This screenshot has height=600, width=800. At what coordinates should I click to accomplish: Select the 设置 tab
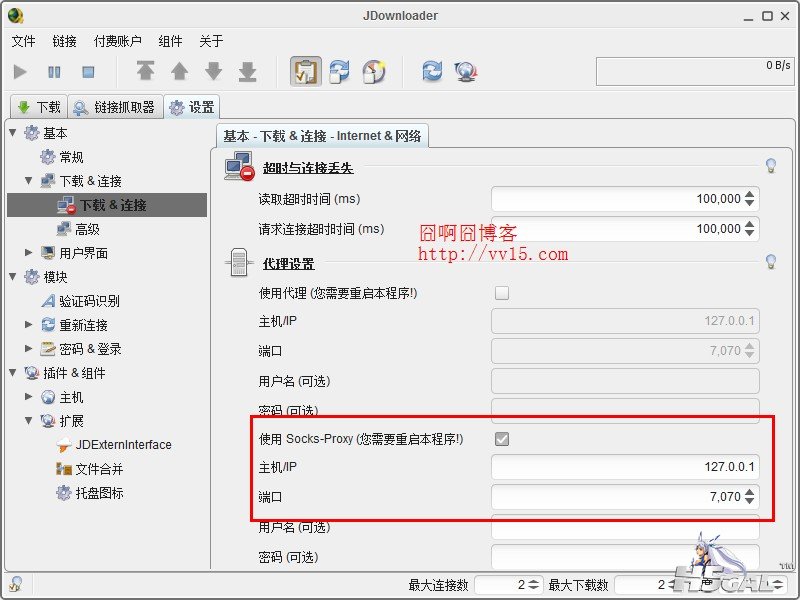click(192, 107)
